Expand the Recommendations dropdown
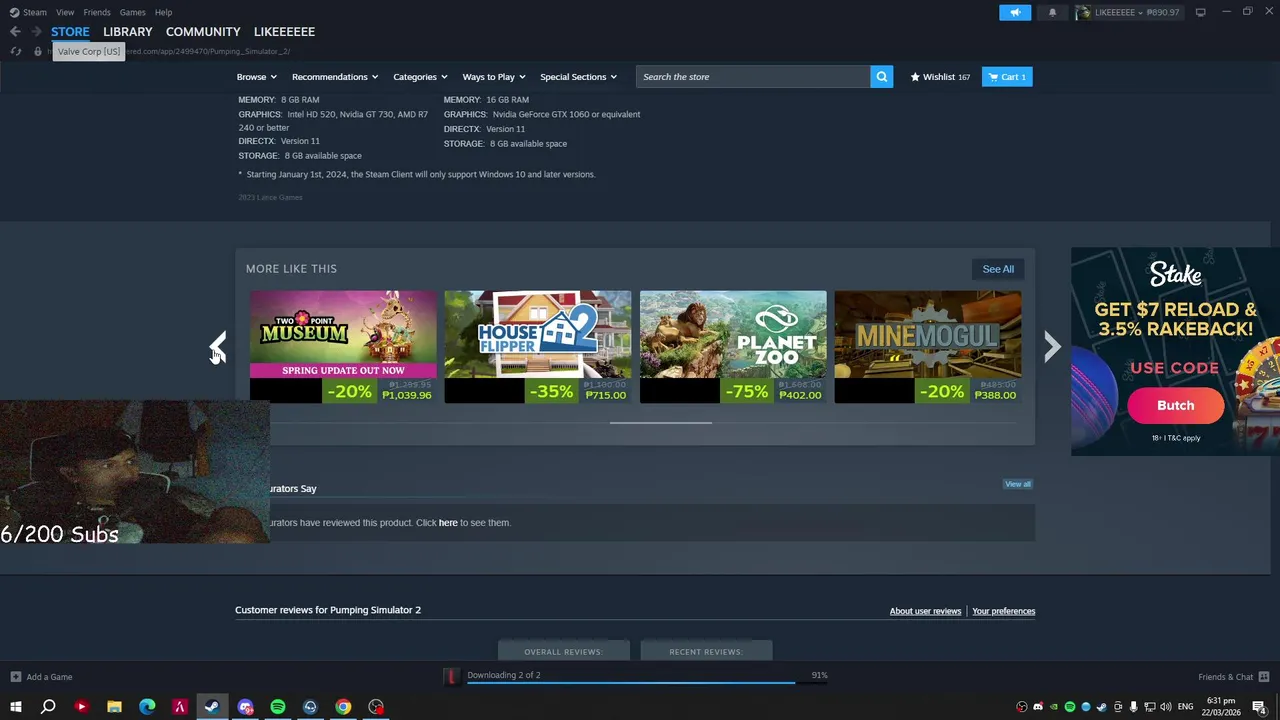The height and width of the screenshot is (720, 1280). pyautogui.click(x=334, y=77)
